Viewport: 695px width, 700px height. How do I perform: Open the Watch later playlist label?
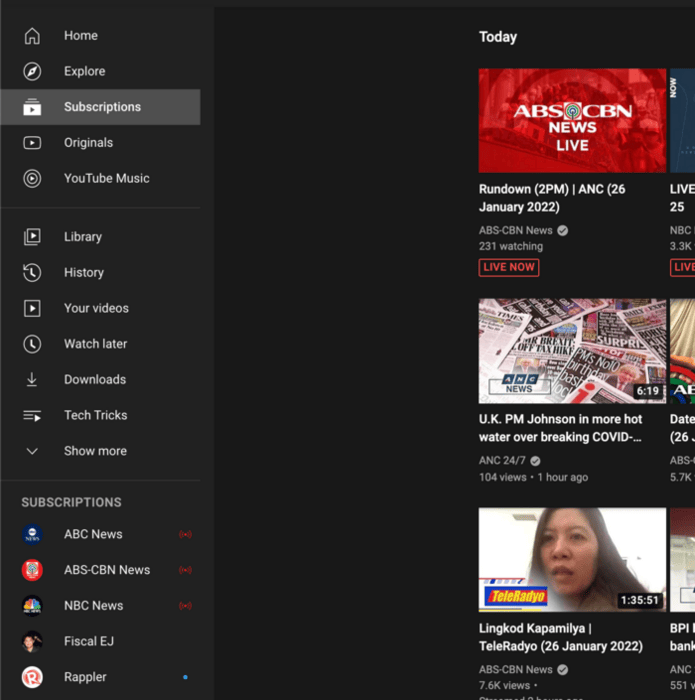pyautogui.click(x=96, y=344)
